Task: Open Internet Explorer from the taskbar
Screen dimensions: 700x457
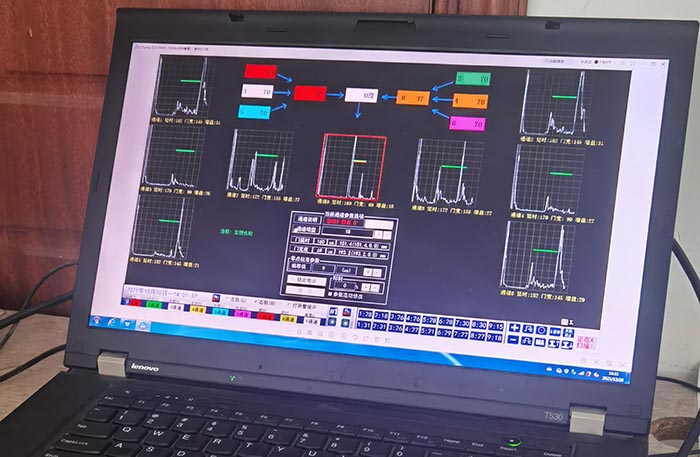Action: click(117, 322)
